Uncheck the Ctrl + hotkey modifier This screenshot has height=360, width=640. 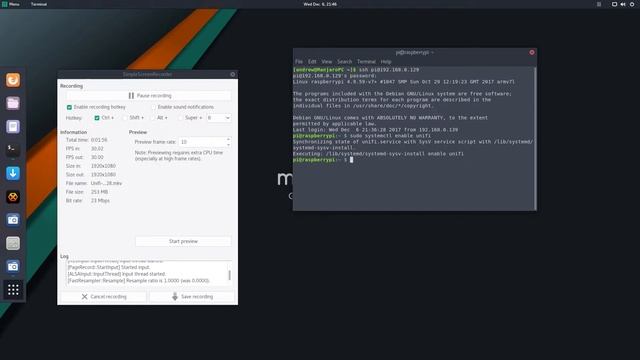tap(97, 118)
